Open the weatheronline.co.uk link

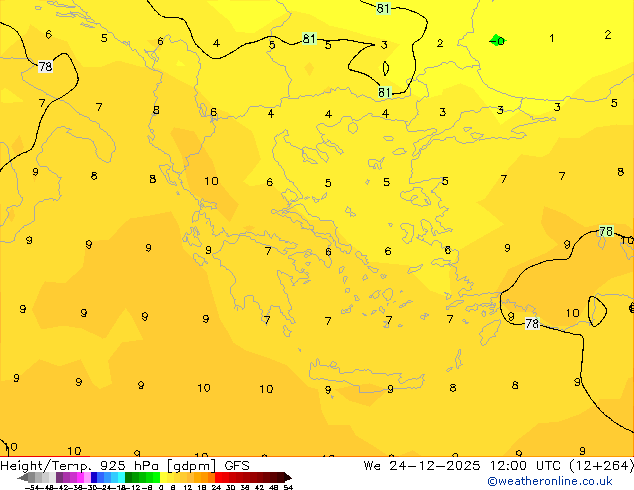click(x=550, y=481)
